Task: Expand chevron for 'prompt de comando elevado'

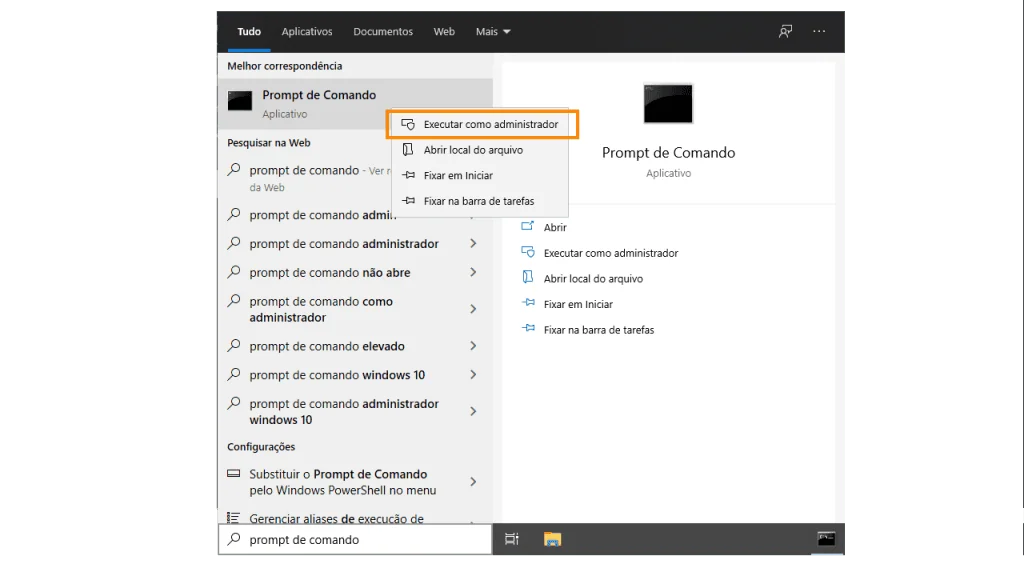Action: click(473, 346)
